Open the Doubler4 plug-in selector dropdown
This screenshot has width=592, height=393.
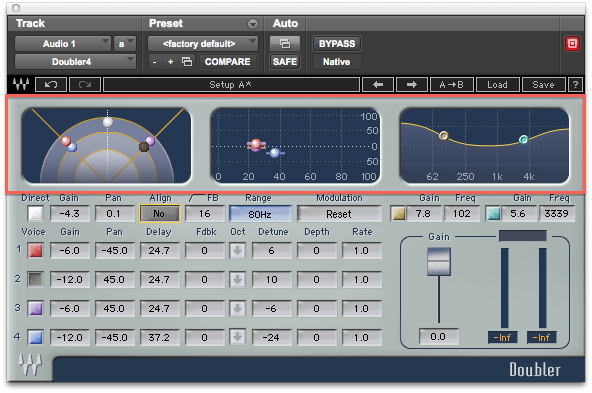pyautogui.click(x=75, y=62)
